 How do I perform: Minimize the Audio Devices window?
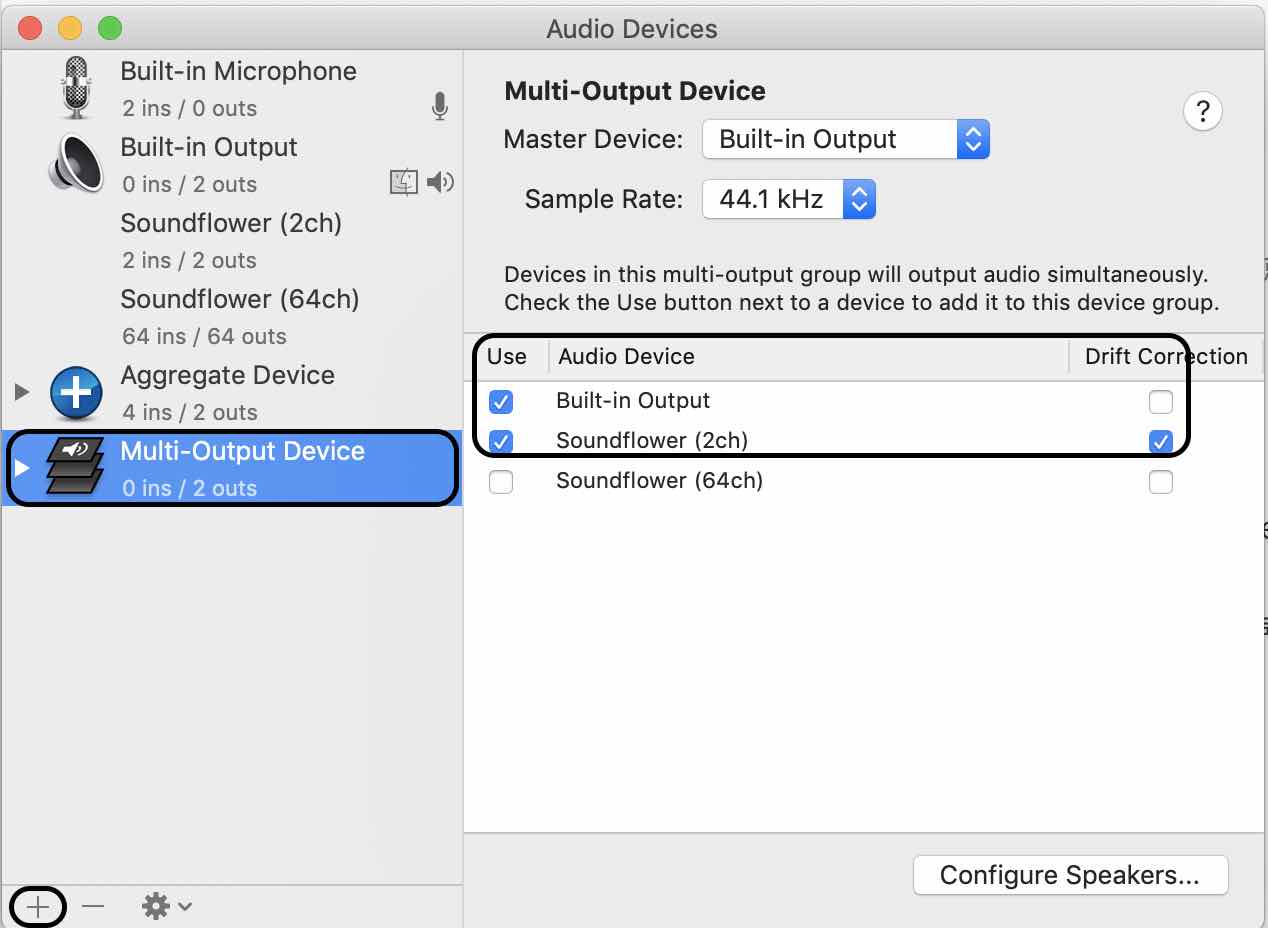tap(70, 28)
